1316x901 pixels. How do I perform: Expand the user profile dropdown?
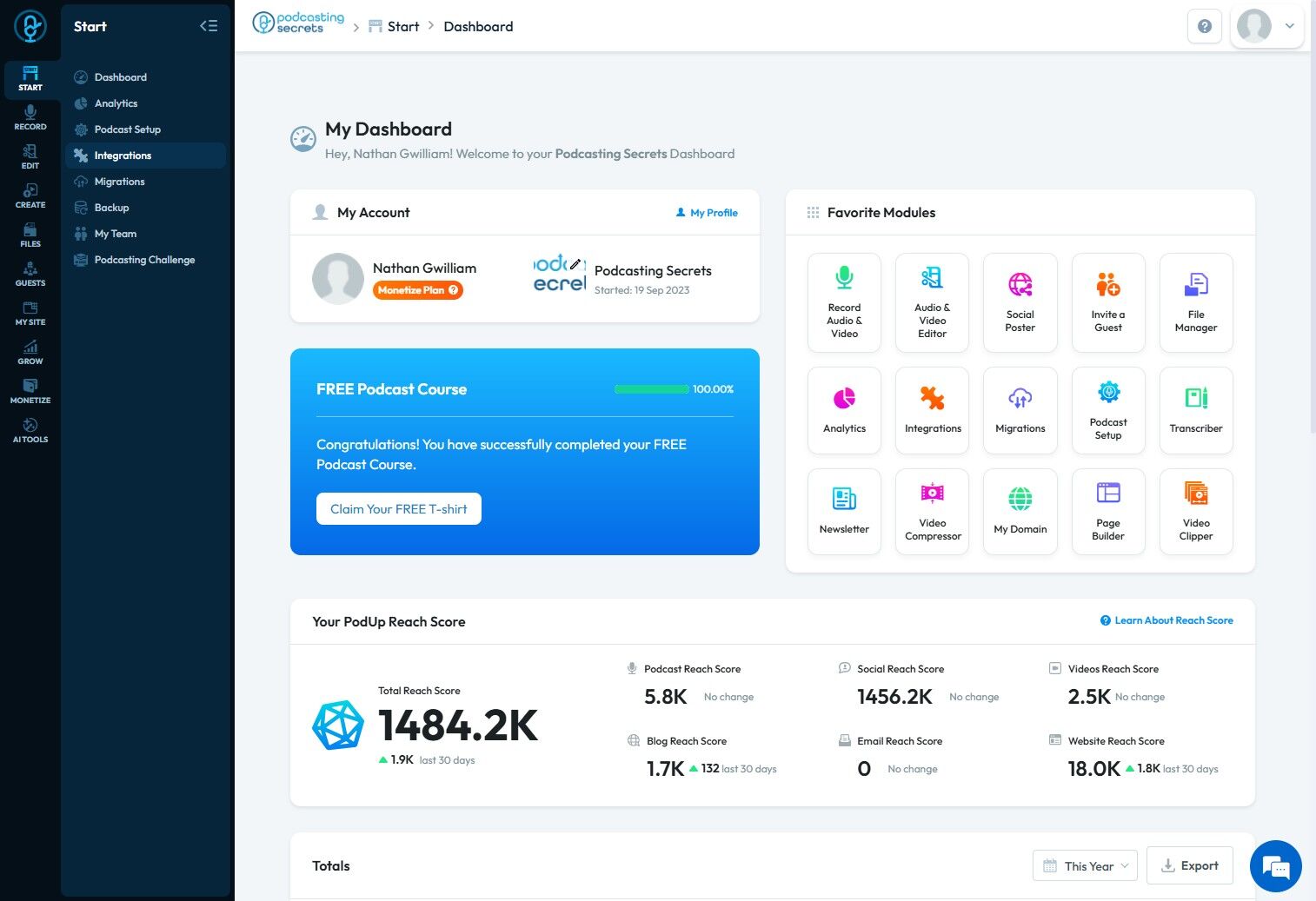1268,26
